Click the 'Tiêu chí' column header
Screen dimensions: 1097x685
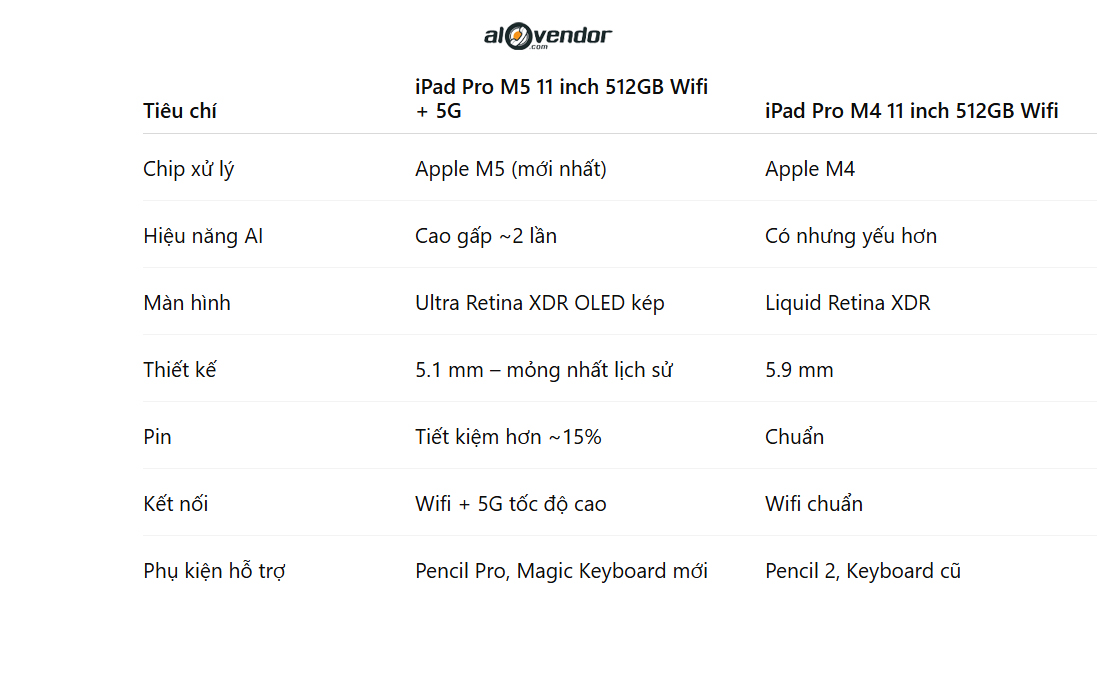(x=180, y=111)
